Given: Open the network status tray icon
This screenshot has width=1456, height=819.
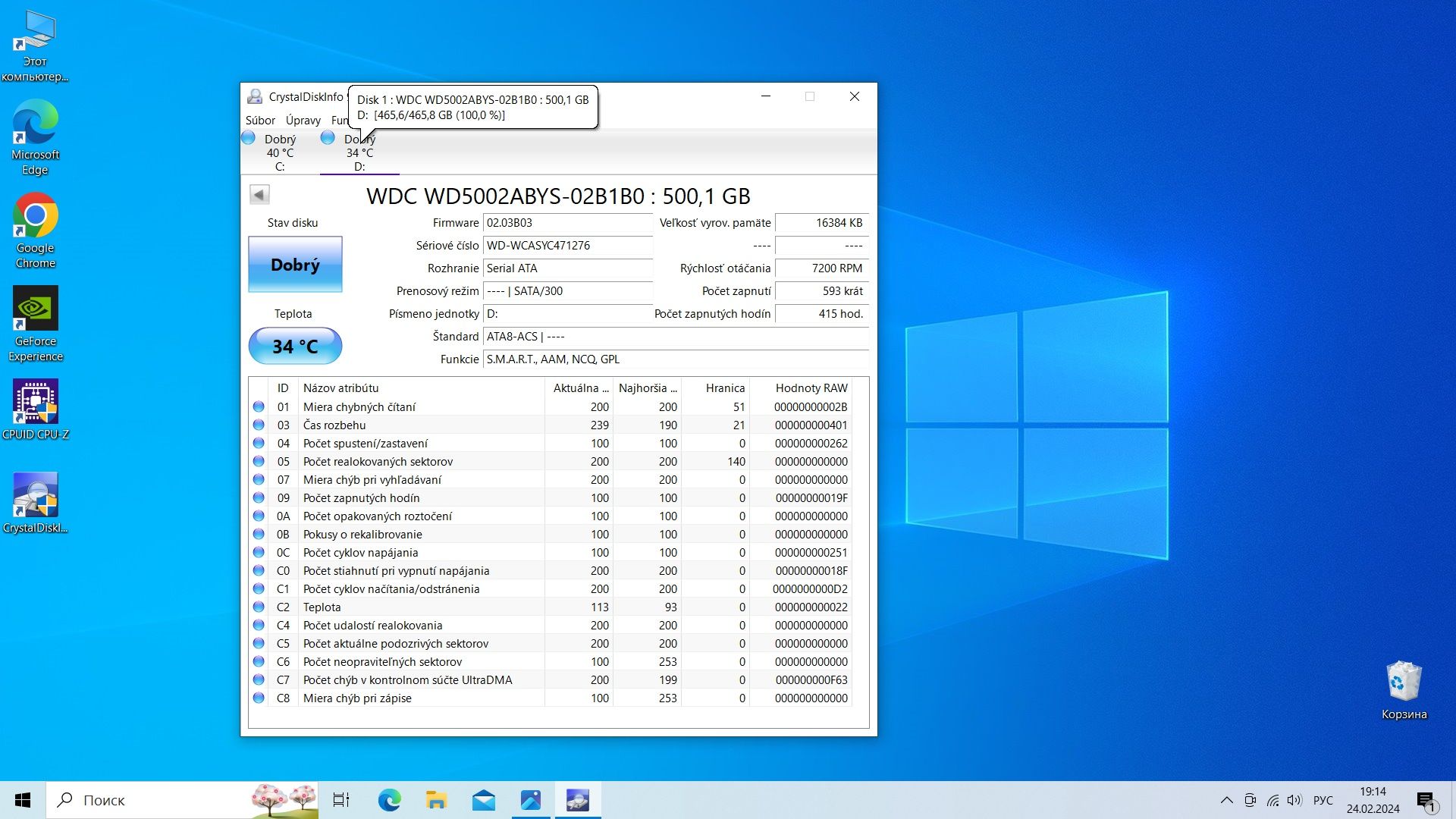Looking at the screenshot, I should [x=1272, y=800].
